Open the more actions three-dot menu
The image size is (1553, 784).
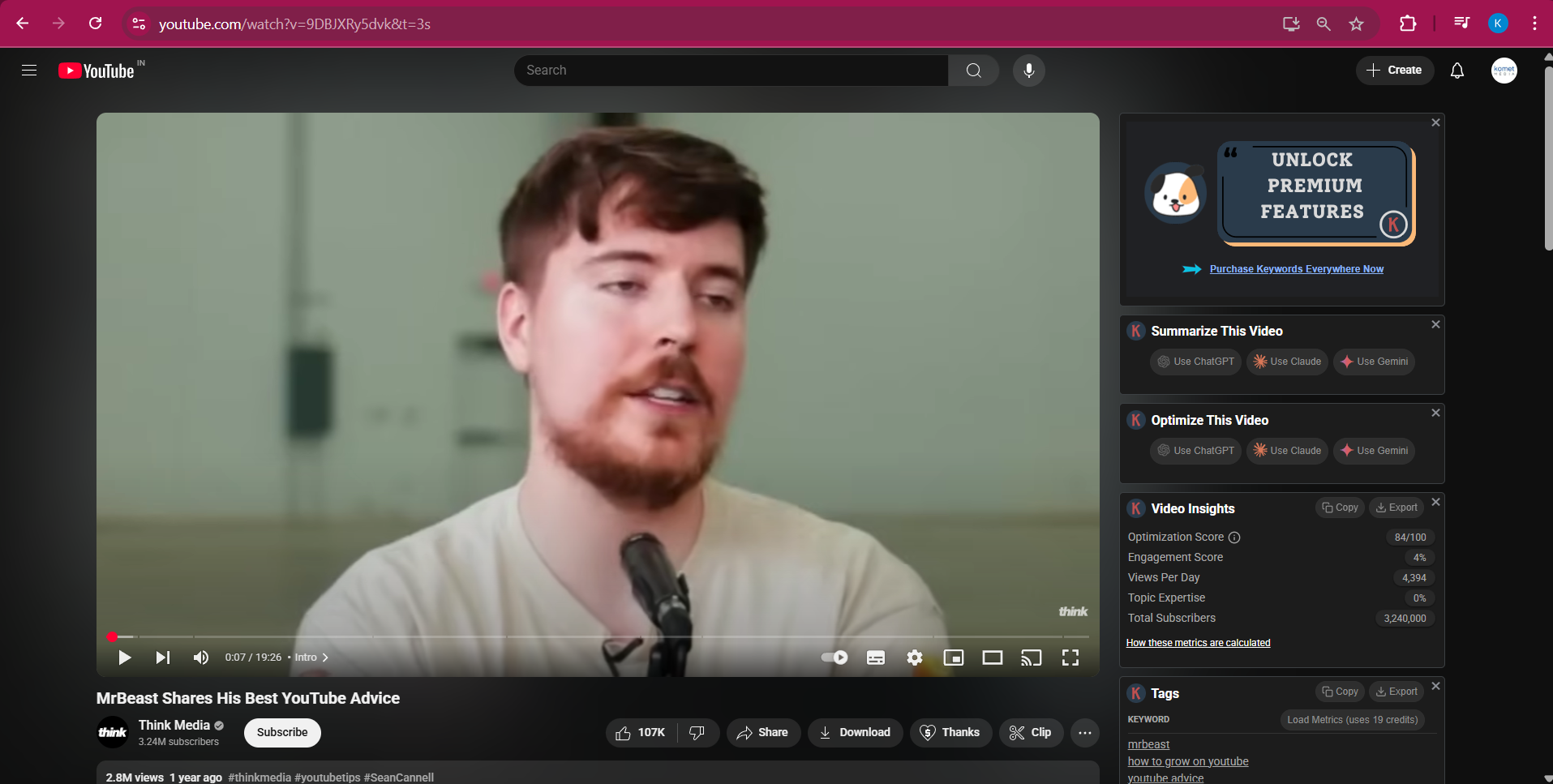(x=1085, y=733)
